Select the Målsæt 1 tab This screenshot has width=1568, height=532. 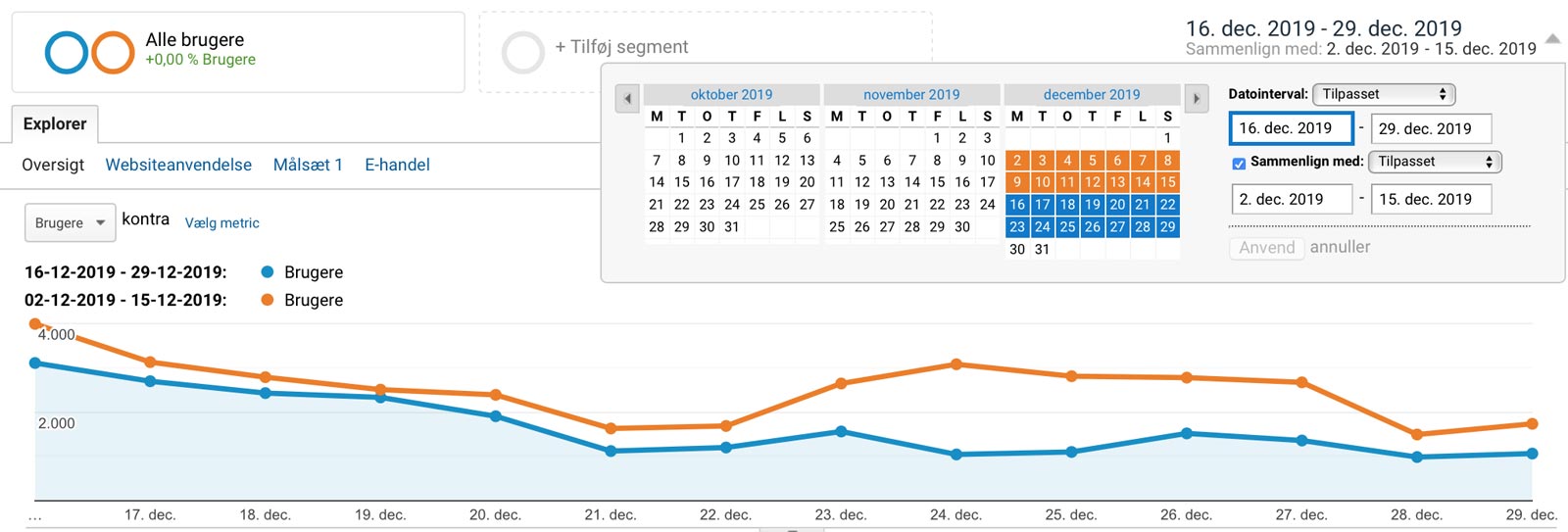point(308,165)
